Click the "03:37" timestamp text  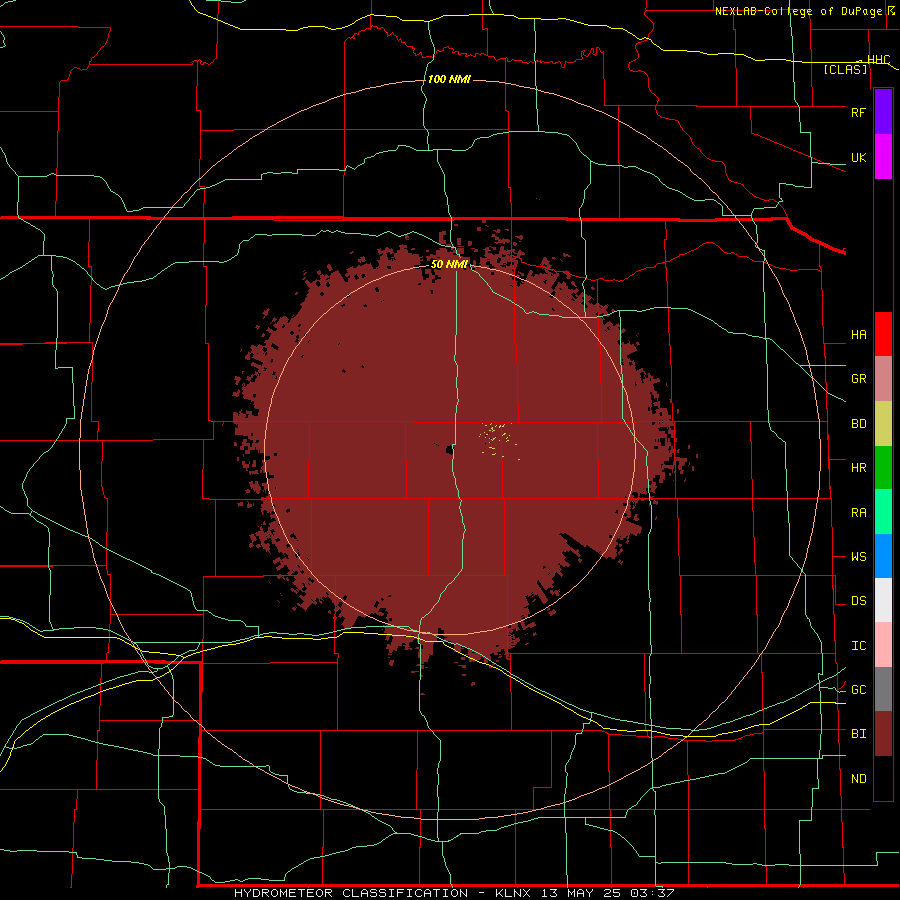pyautogui.click(x=652, y=893)
